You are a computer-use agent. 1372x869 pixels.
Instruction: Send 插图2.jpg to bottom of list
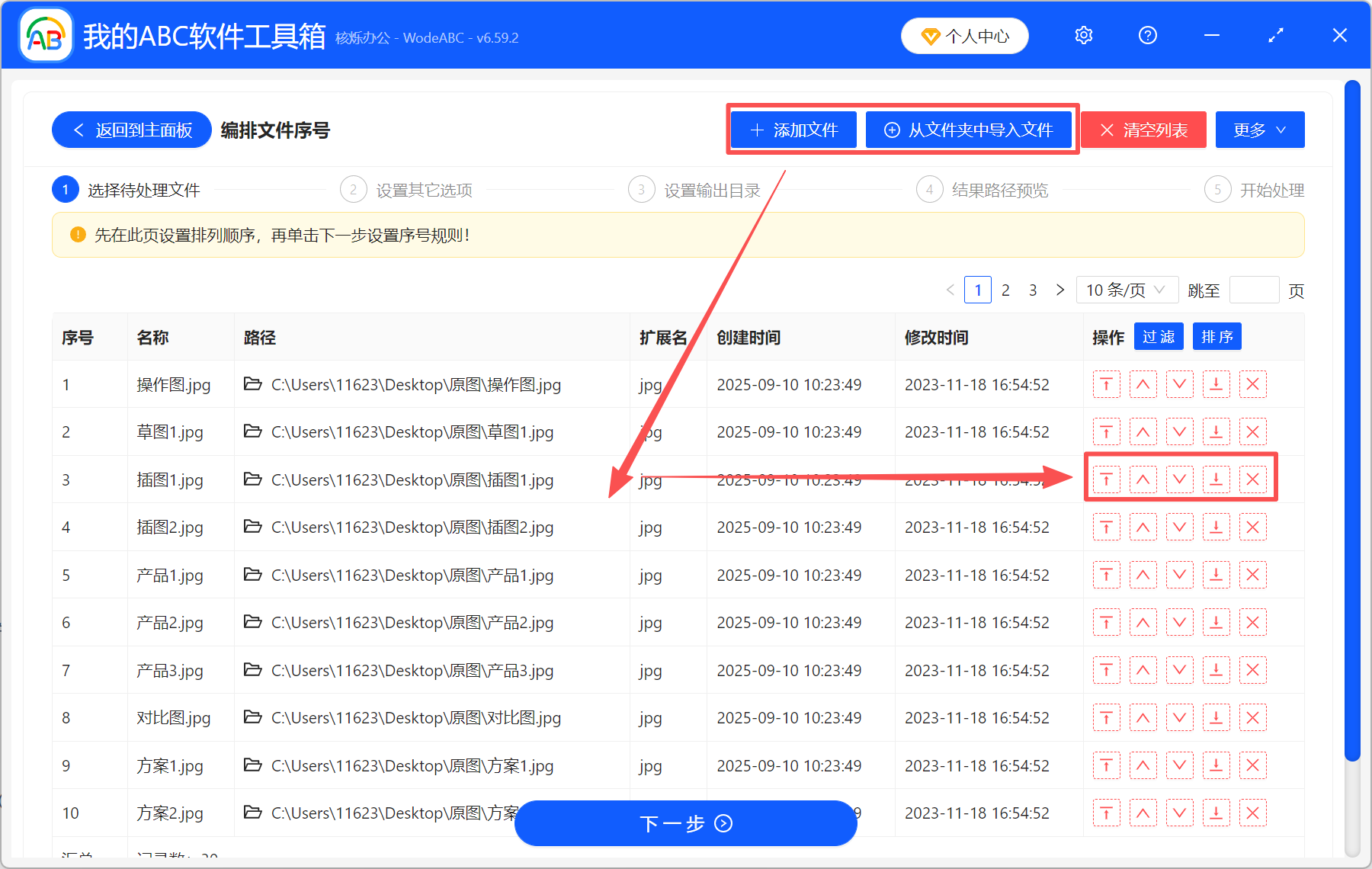(1216, 527)
